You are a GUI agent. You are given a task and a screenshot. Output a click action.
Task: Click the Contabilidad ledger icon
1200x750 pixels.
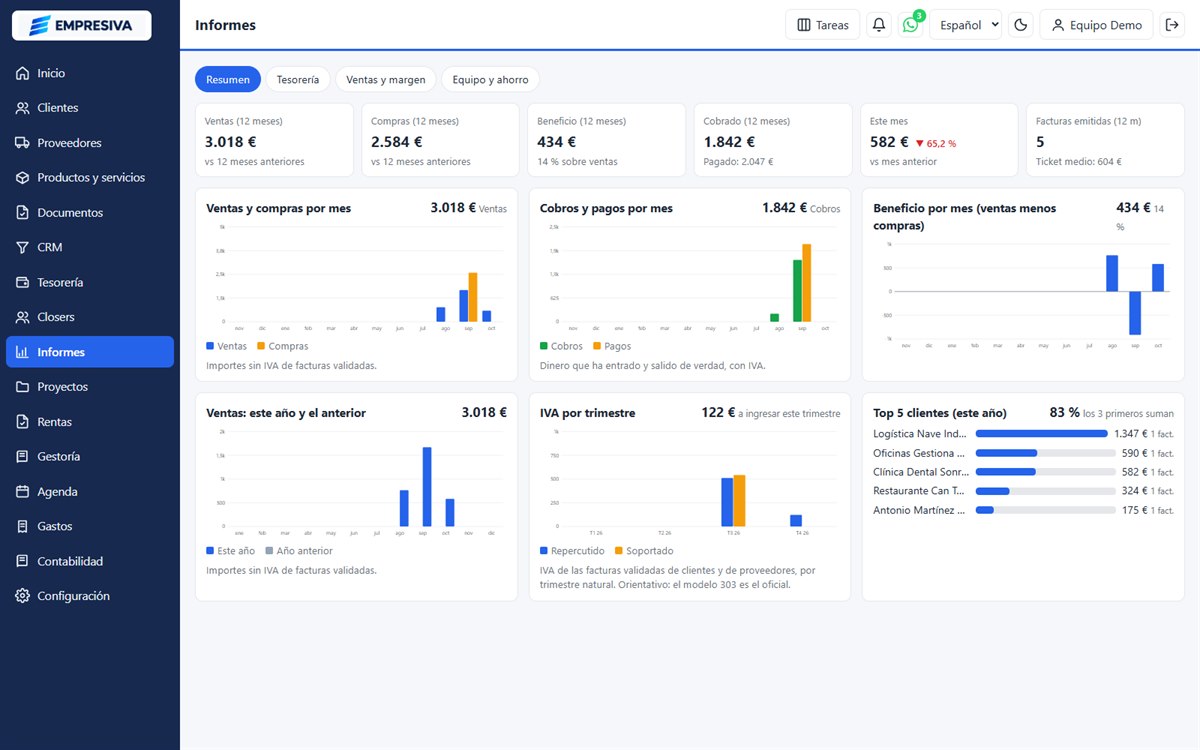click(x=22, y=561)
